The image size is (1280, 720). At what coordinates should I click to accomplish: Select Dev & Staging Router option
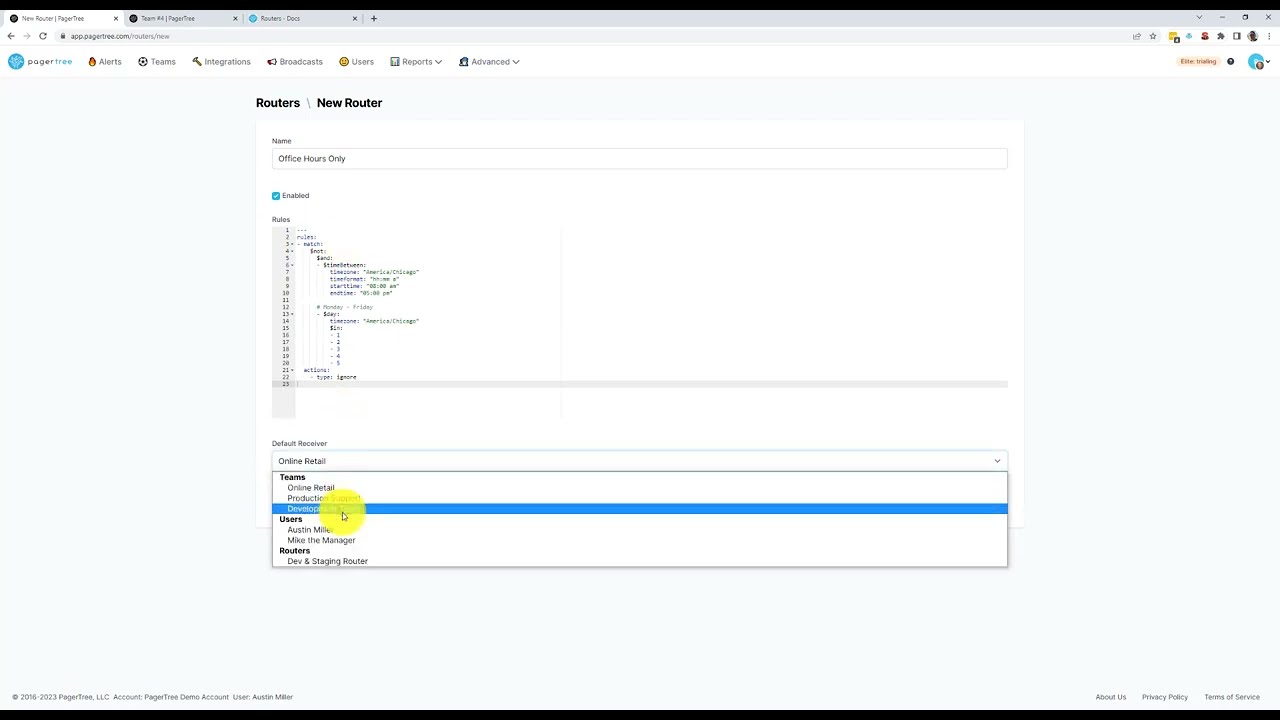pos(639,561)
